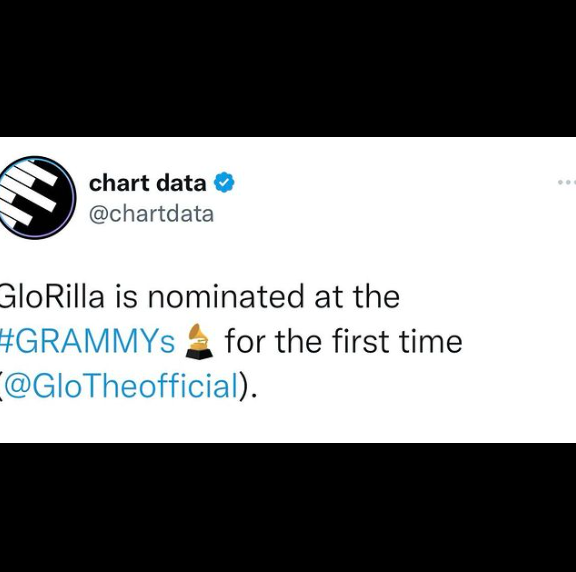Click the phrase "at the" on first line
Screen dimensions: 576x572
(357, 296)
